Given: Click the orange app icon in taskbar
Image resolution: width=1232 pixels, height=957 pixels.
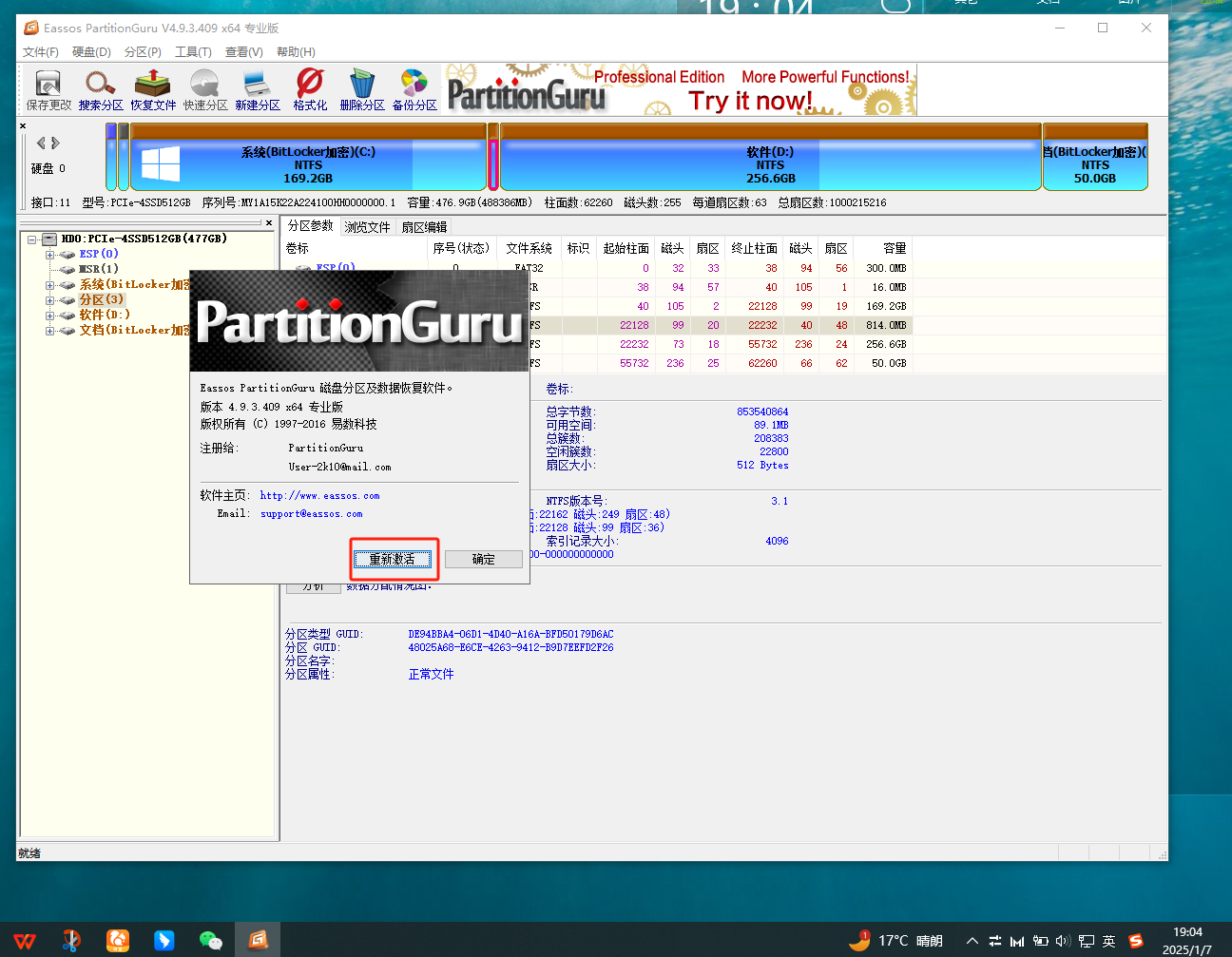Looking at the screenshot, I should [118, 940].
